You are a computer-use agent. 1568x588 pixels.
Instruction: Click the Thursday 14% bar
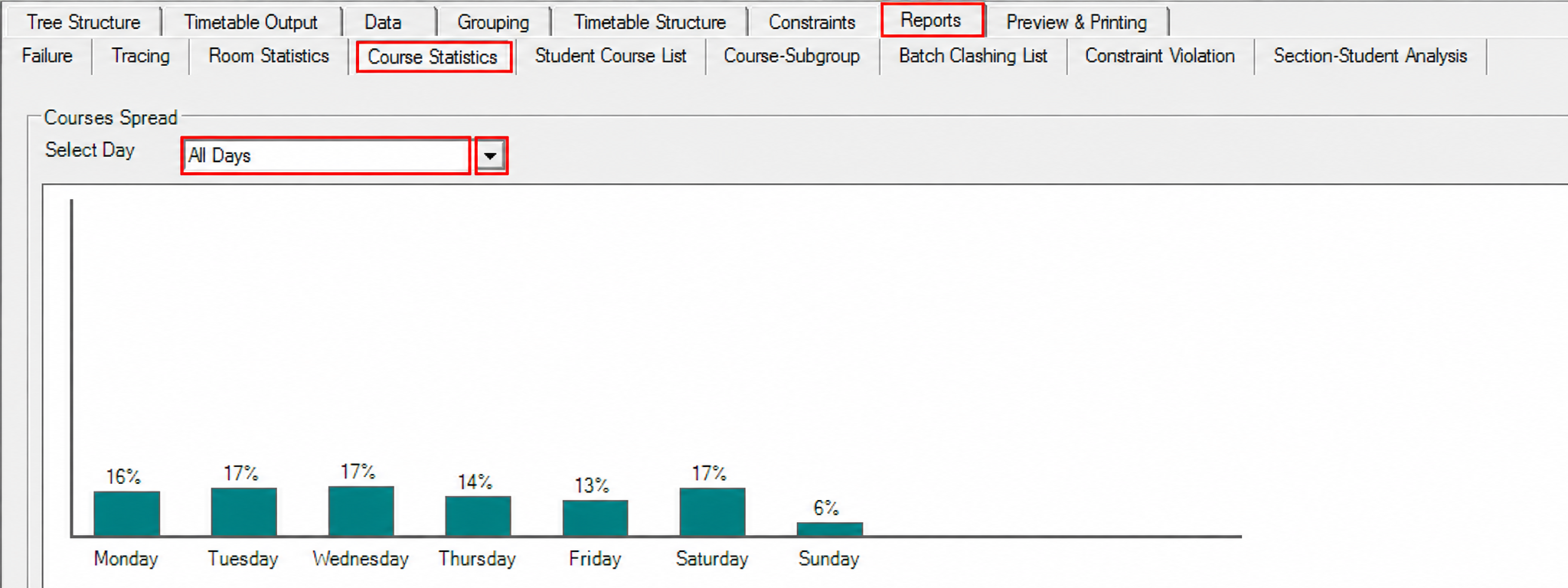click(x=478, y=516)
